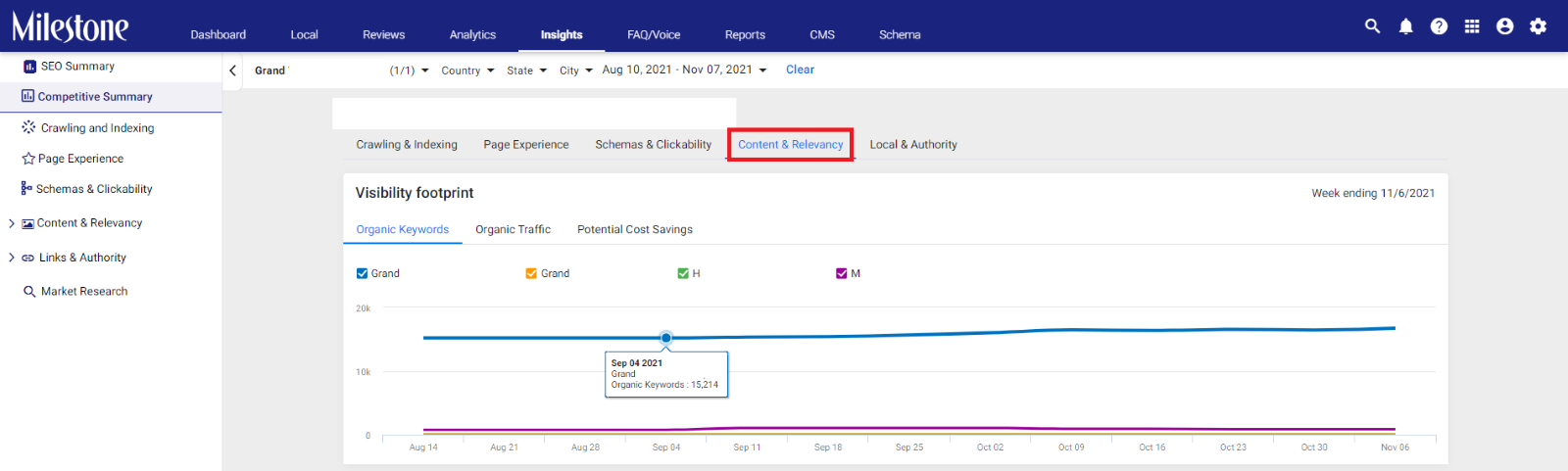Toggle the green H legend checkbox
Image resolution: width=1568 pixels, height=471 pixels.
coord(683,273)
